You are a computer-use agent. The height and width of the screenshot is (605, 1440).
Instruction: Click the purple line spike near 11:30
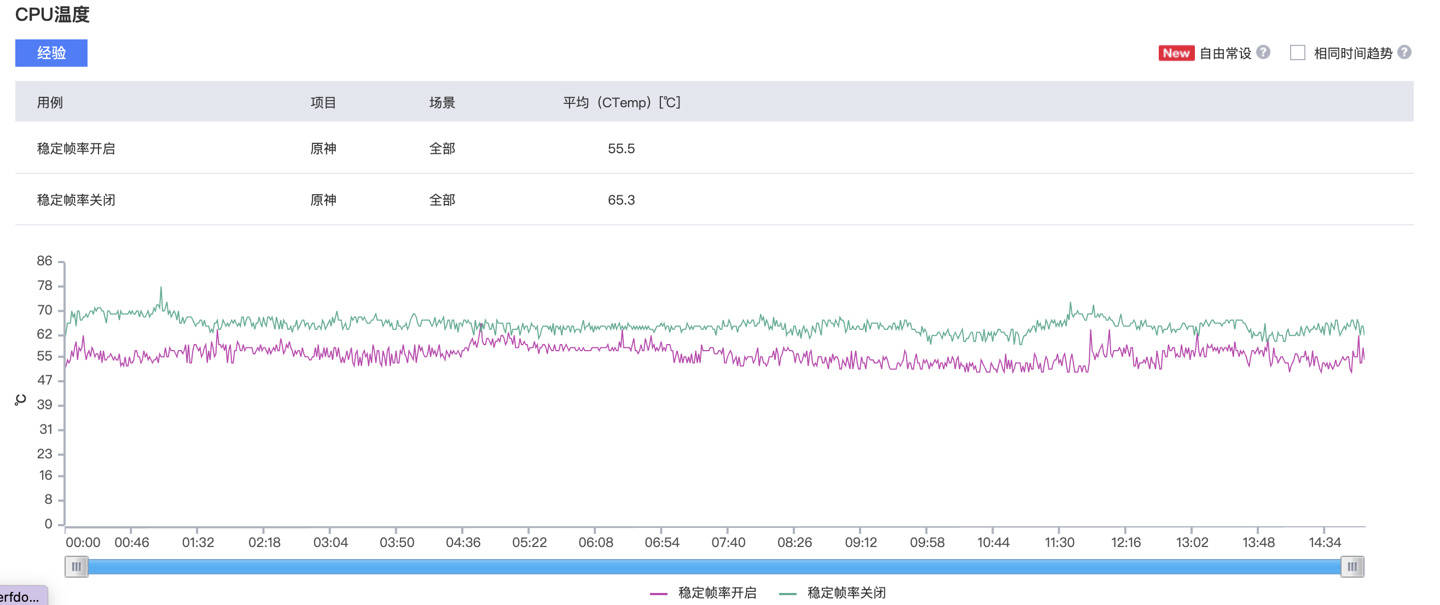click(1090, 333)
